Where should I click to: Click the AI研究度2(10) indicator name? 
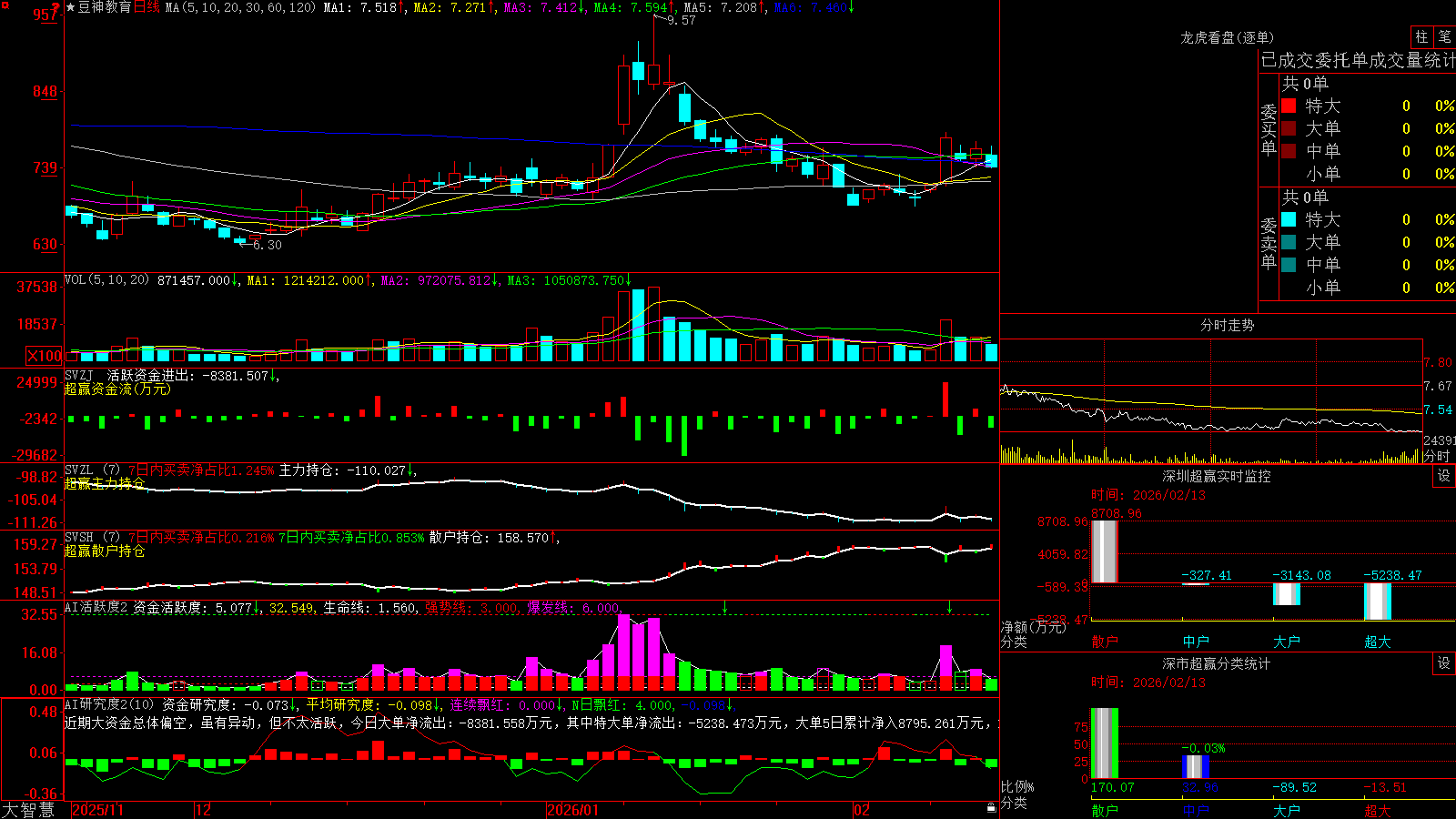tap(109, 704)
